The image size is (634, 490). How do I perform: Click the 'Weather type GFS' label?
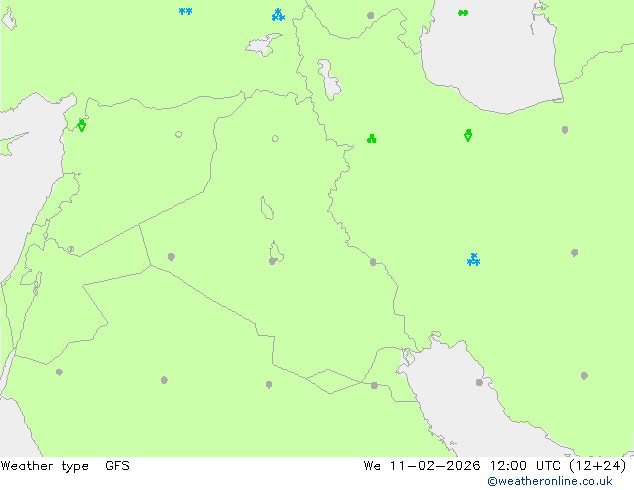click(65, 466)
